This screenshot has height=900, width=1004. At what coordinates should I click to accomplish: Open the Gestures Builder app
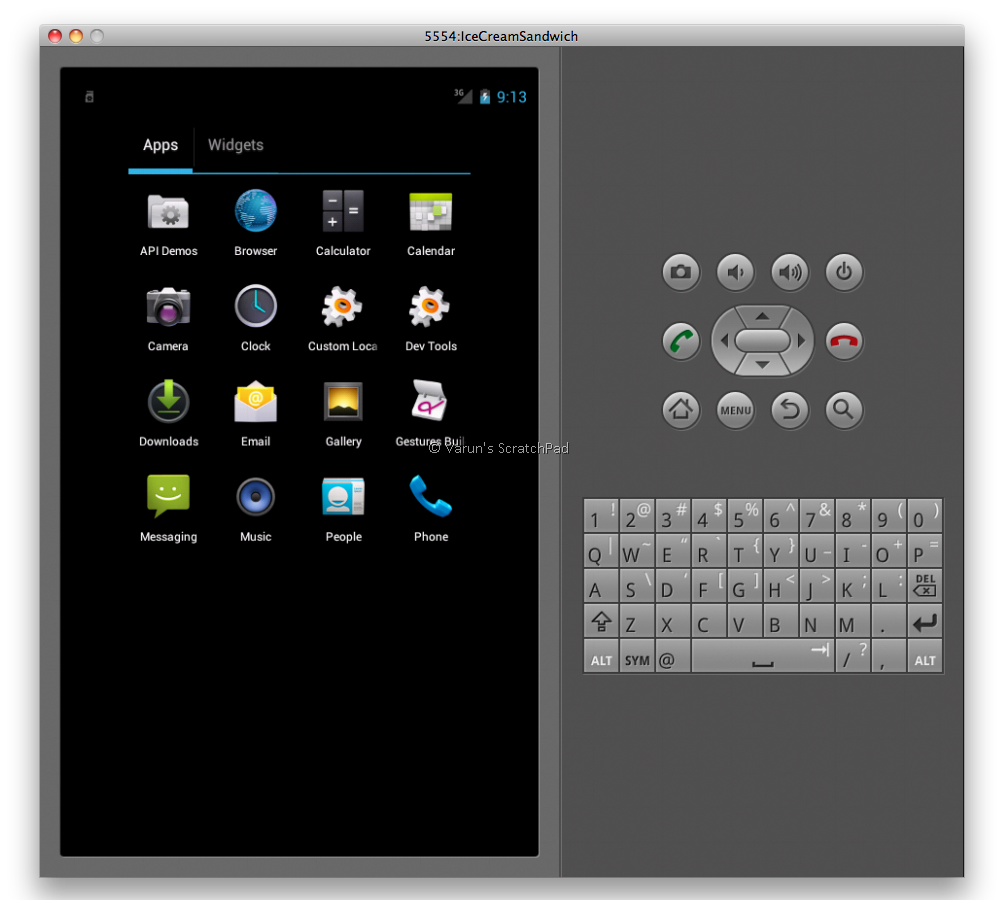point(430,414)
